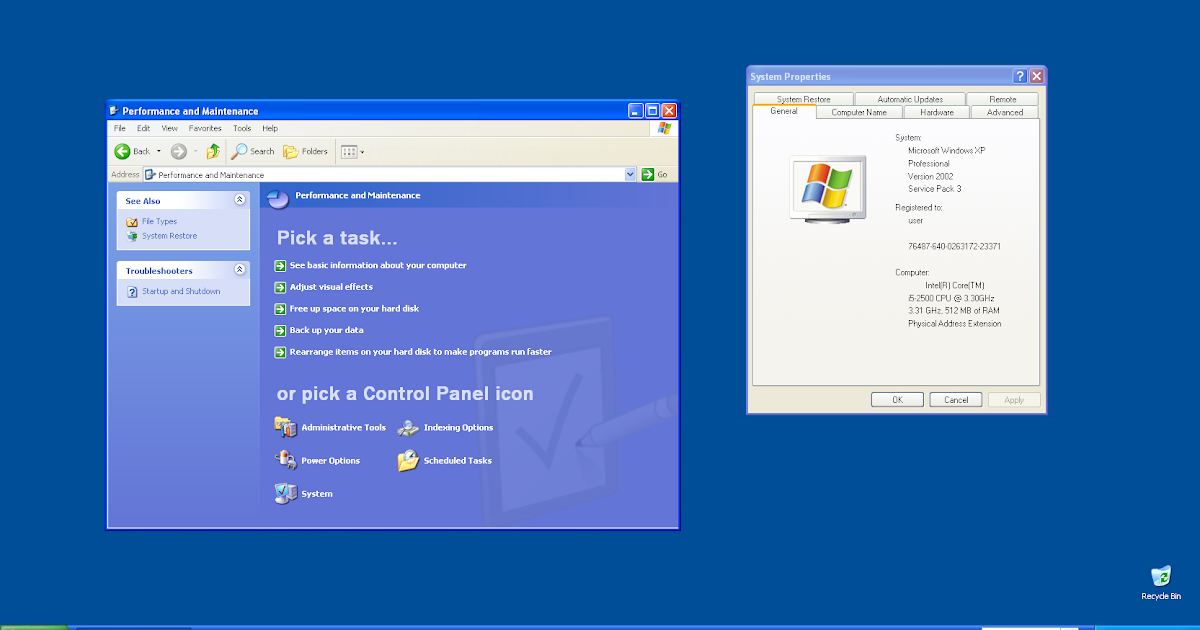Switch to Computer Name tab

coord(859,112)
